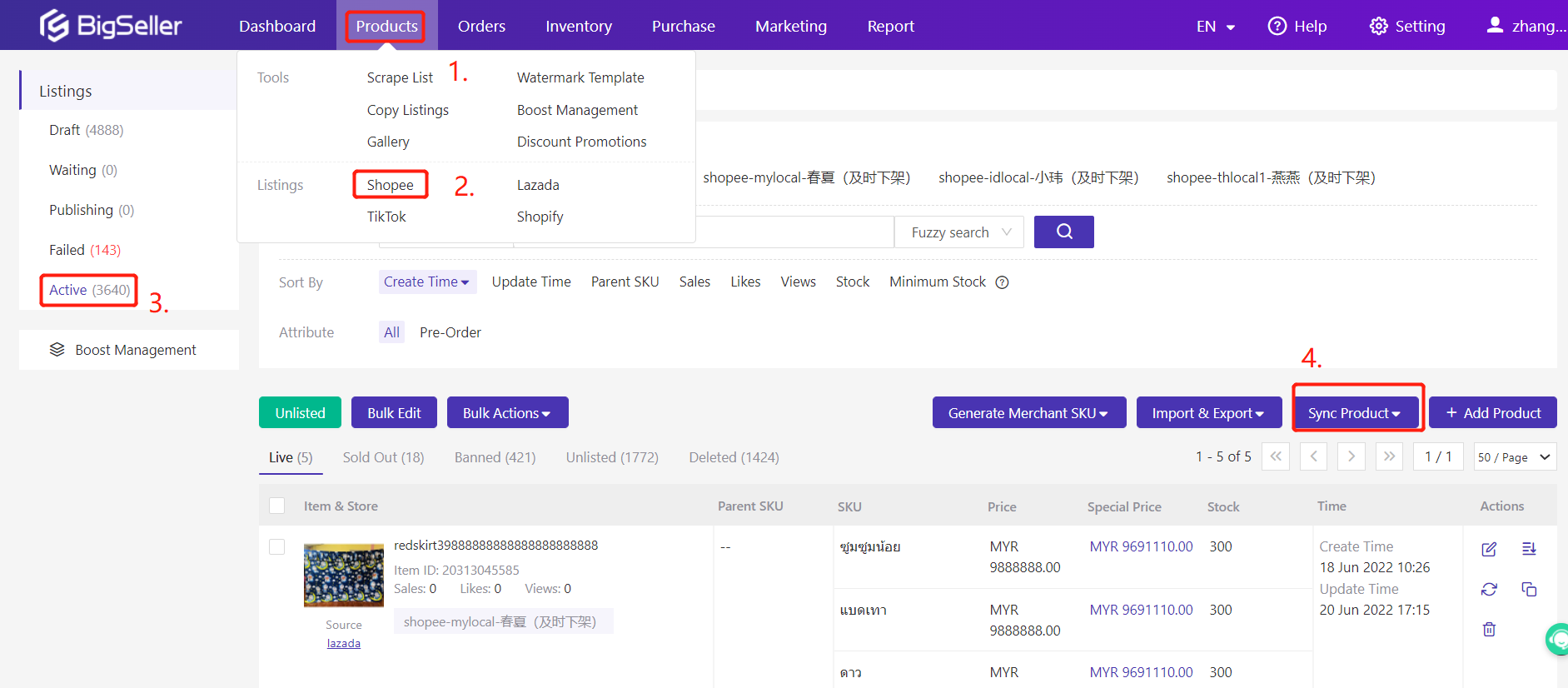The image size is (1568, 688).
Task: Select TikTok menu entry
Action: coord(386,217)
